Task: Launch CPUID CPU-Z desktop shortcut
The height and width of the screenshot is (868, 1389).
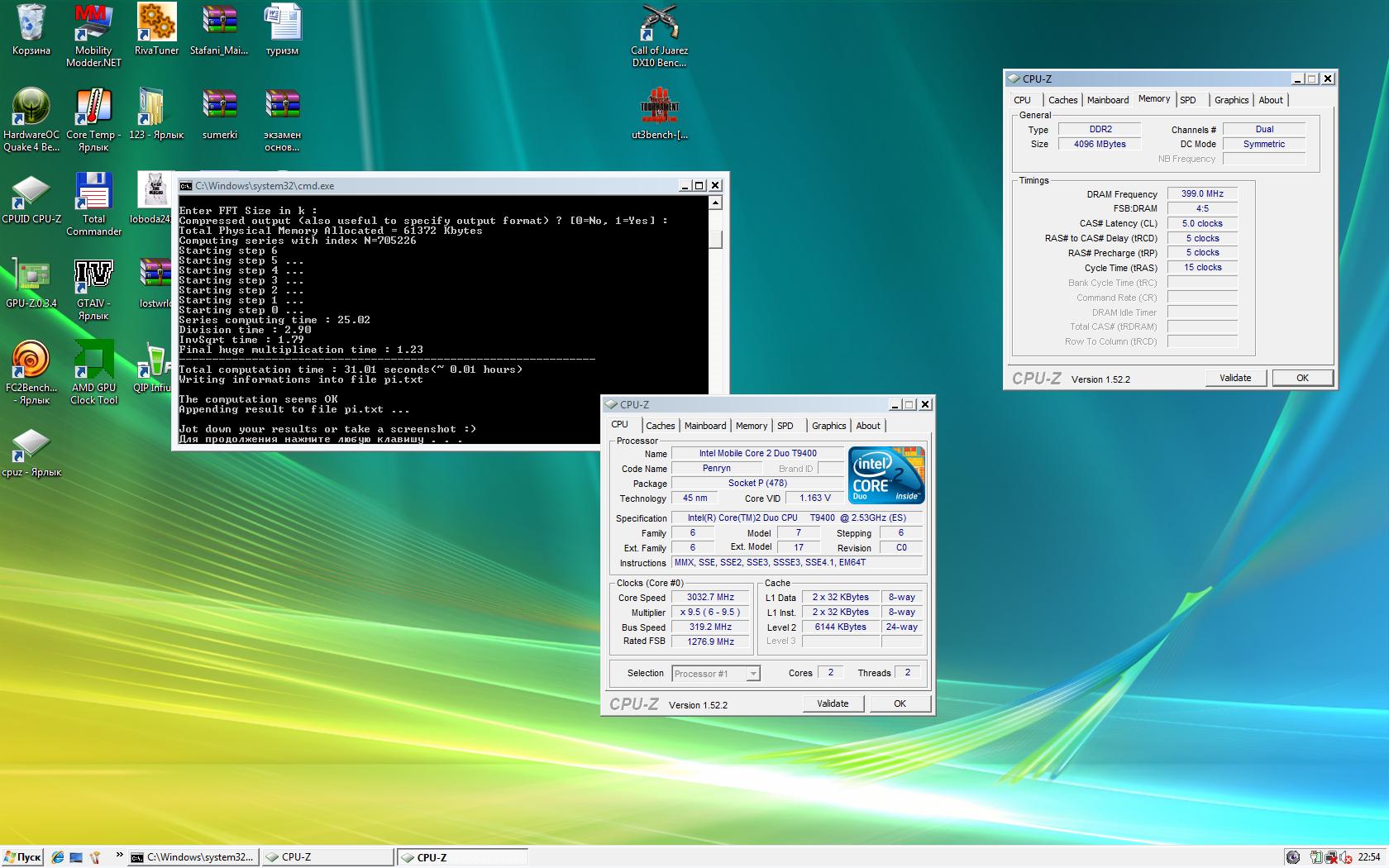Action: point(31,198)
